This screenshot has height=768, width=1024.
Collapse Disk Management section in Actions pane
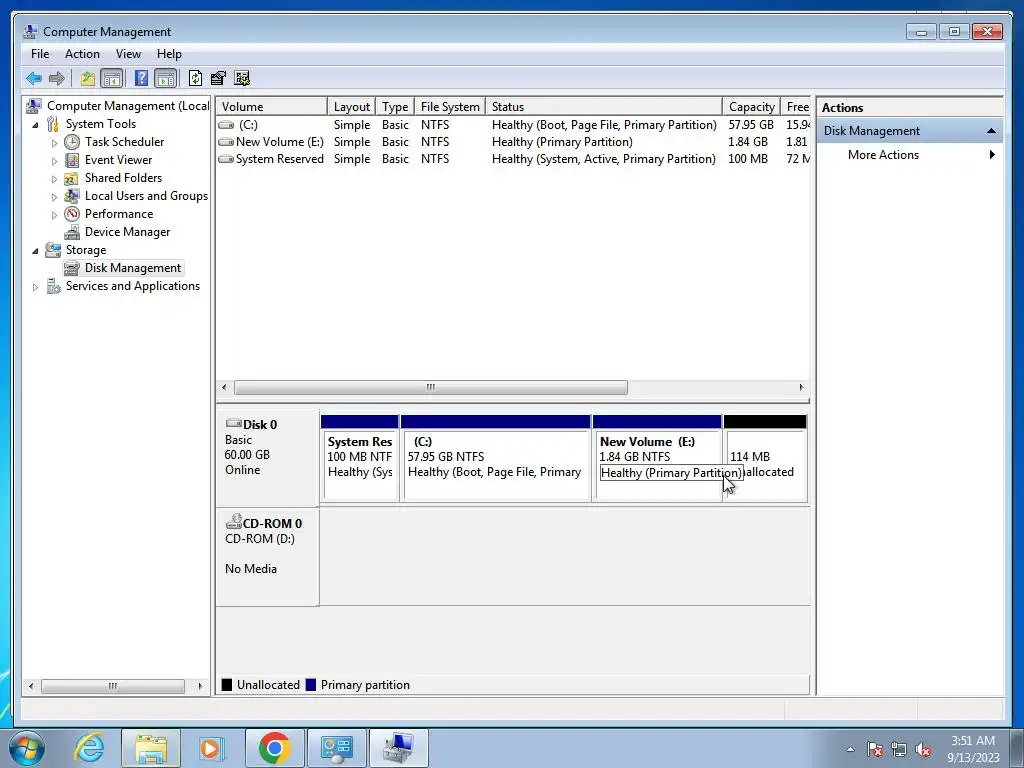click(x=991, y=131)
